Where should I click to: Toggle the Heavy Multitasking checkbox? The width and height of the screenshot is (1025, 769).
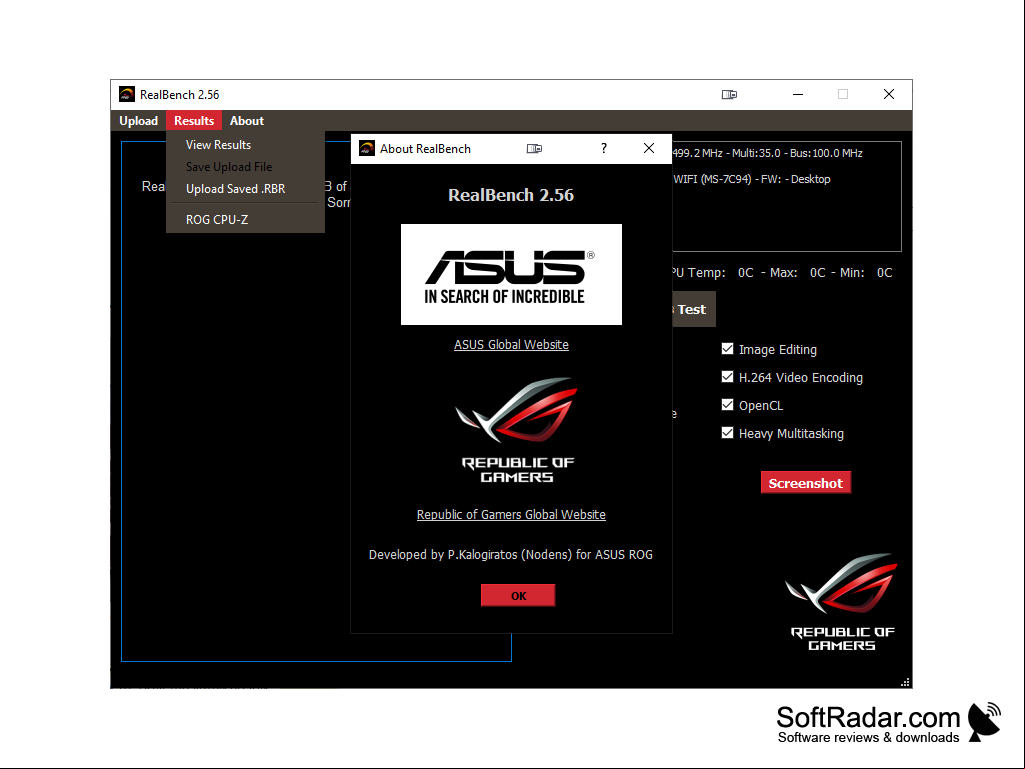pos(727,433)
